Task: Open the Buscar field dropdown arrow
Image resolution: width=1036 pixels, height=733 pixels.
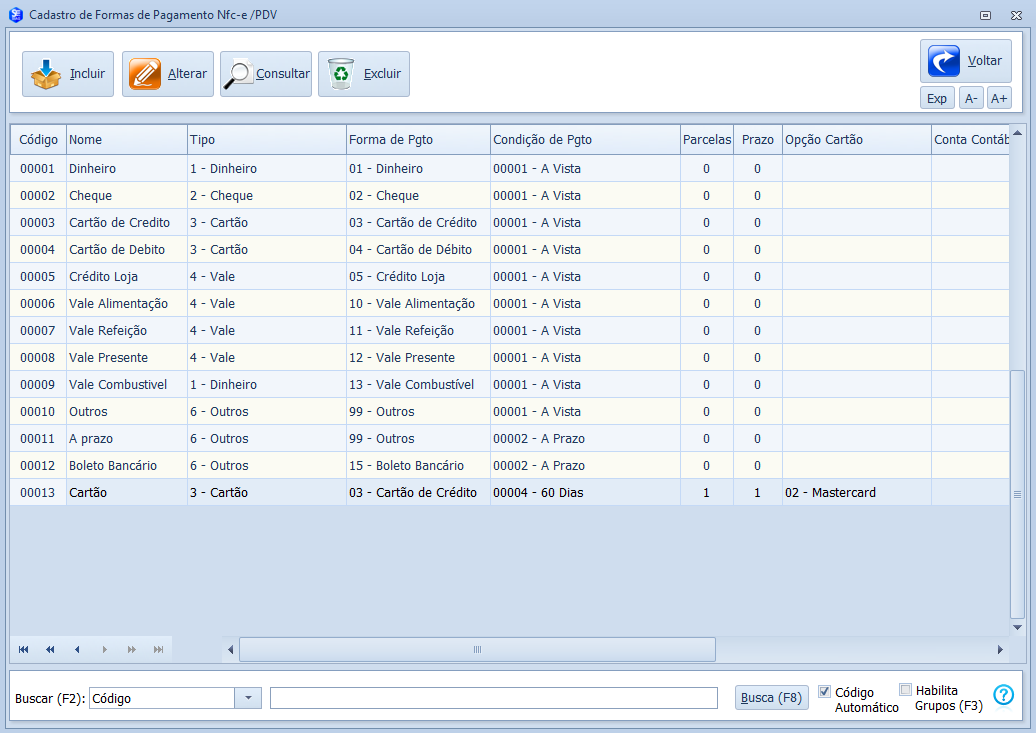Action: click(248, 698)
